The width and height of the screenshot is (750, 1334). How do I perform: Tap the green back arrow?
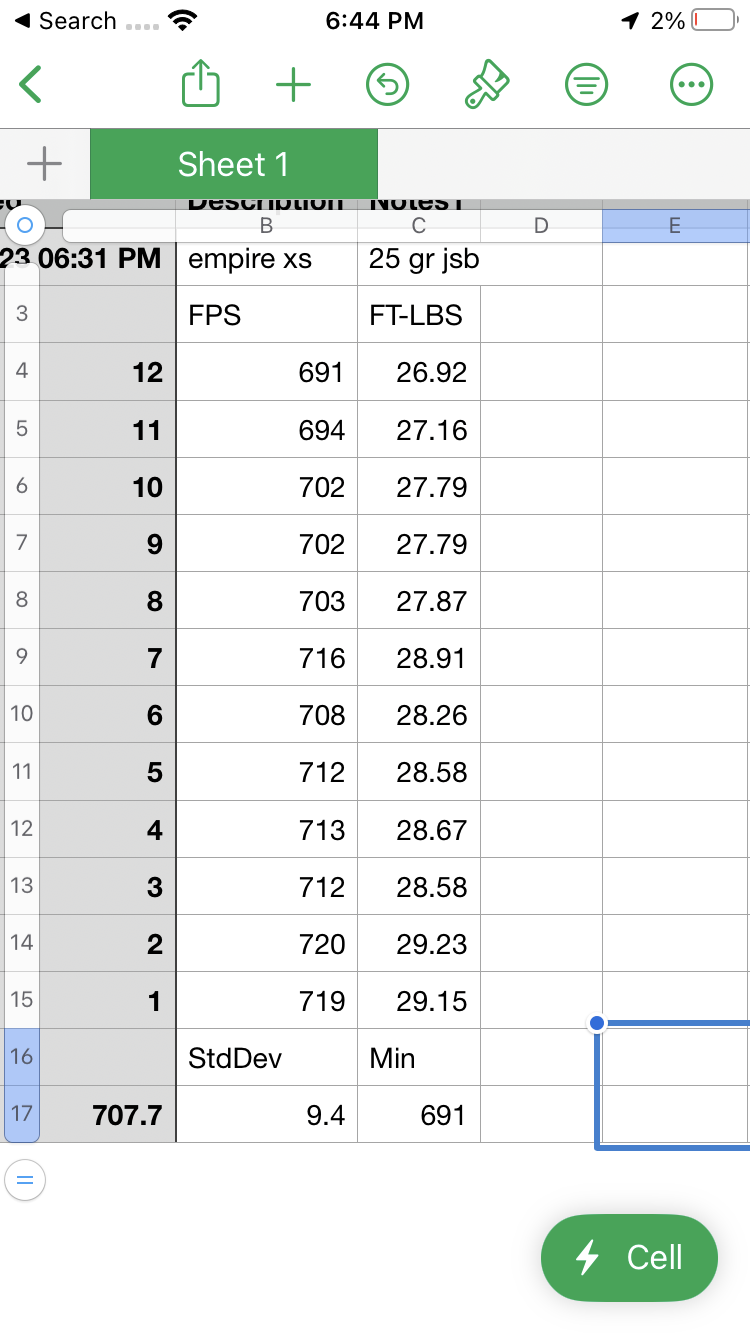click(30, 85)
